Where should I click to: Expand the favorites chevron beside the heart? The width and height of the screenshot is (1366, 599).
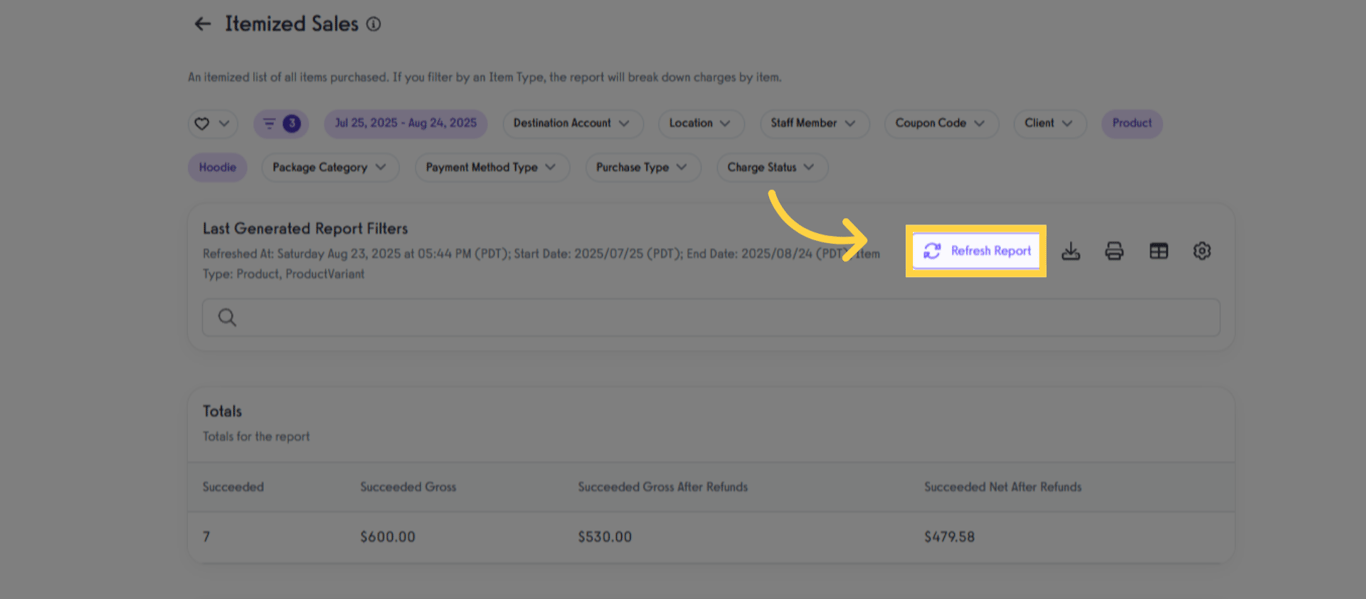[x=222, y=123]
